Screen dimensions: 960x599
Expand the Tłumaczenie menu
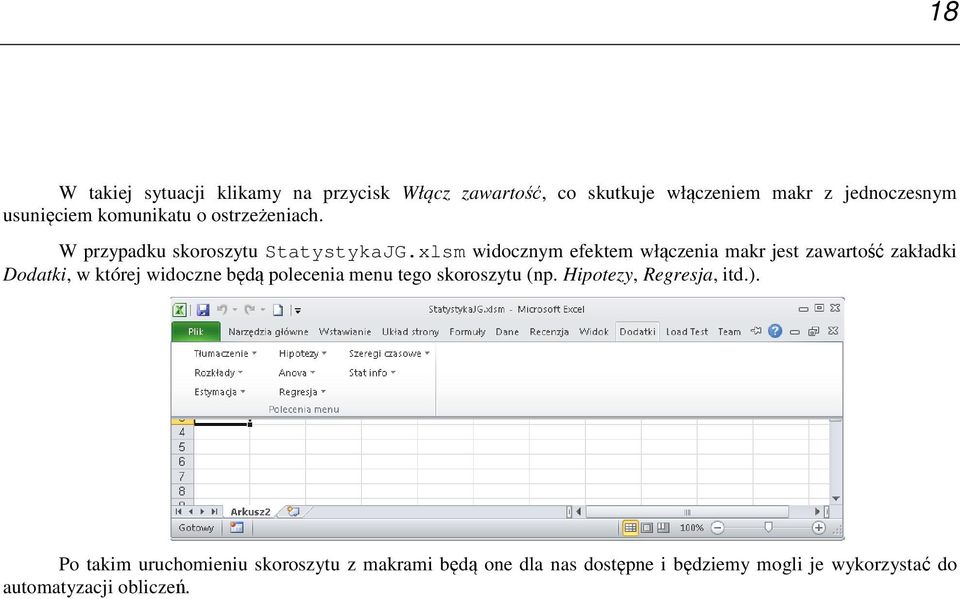[225, 353]
